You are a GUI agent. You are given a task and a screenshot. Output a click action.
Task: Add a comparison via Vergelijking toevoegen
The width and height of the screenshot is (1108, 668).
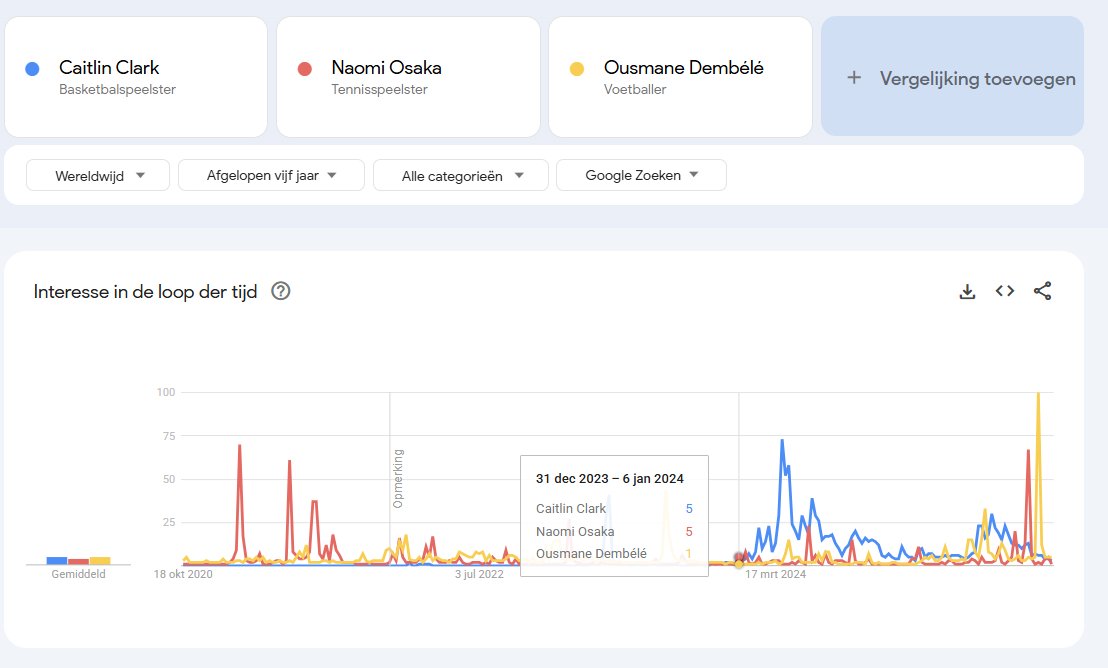click(952, 76)
